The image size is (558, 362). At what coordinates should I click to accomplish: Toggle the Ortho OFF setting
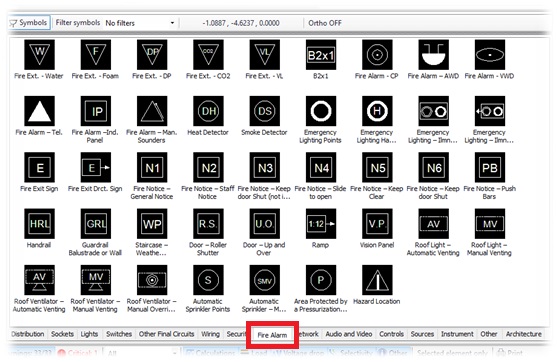(325, 23)
